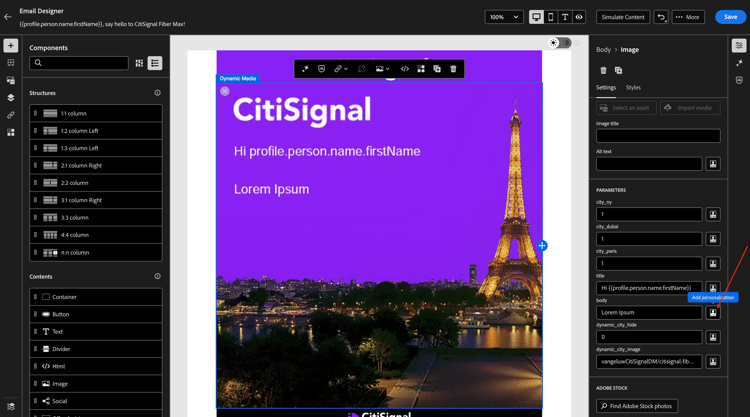This screenshot has height=417, width=750.
Task: Click the undo arrow icon
Action: pyautogui.click(x=661, y=17)
